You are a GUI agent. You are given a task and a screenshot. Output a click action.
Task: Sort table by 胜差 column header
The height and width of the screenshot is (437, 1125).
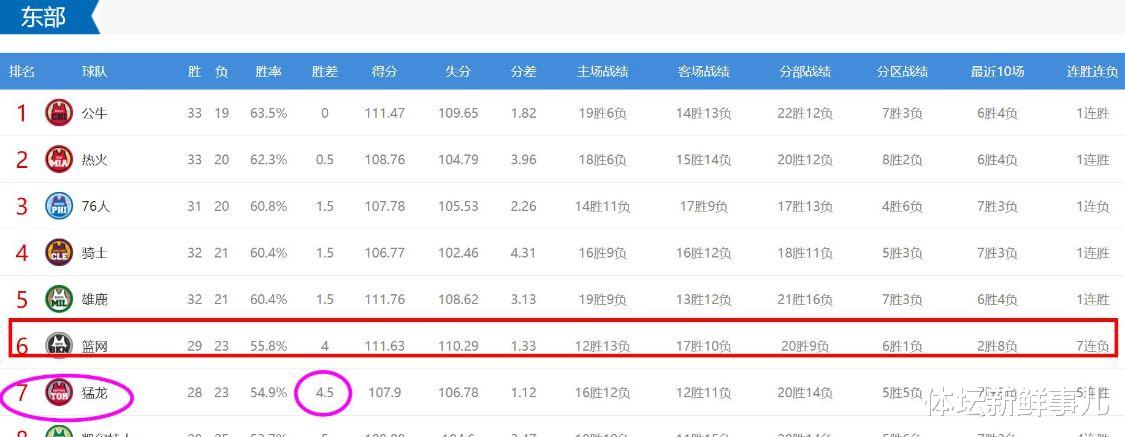click(x=324, y=72)
